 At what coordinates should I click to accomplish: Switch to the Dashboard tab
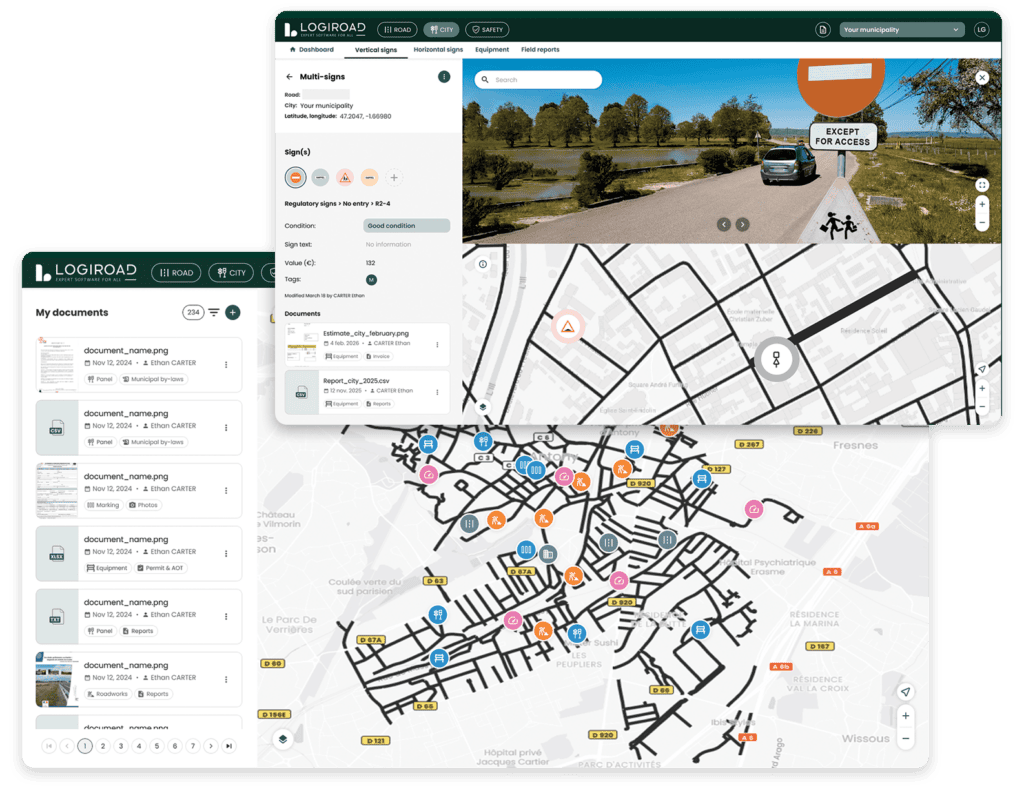(312, 50)
